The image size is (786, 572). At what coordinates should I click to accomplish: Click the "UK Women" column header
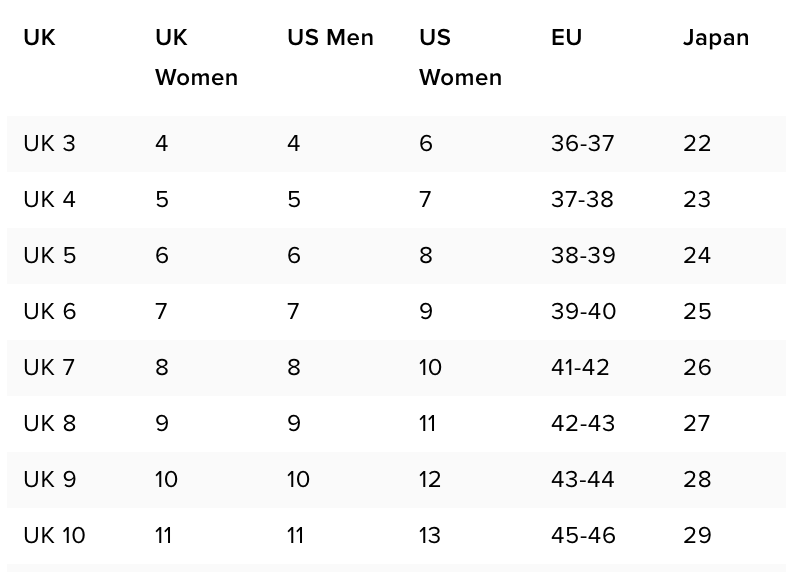196,57
